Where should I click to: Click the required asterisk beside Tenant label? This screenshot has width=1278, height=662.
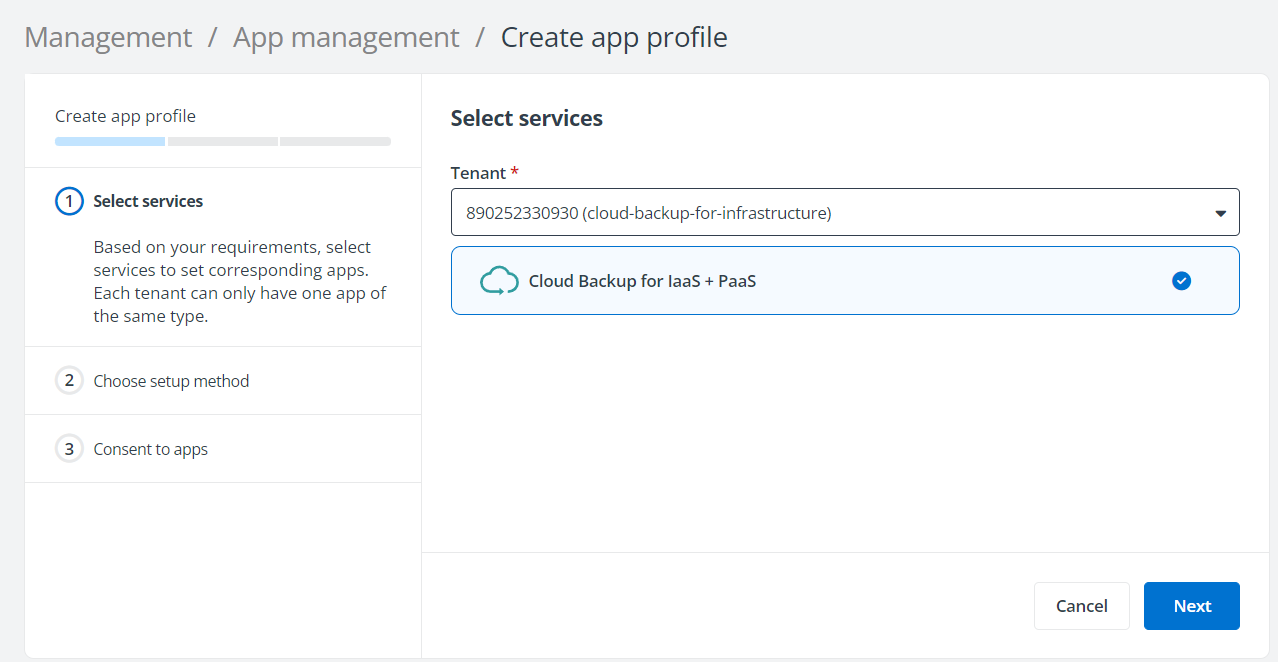(x=513, y=172)
